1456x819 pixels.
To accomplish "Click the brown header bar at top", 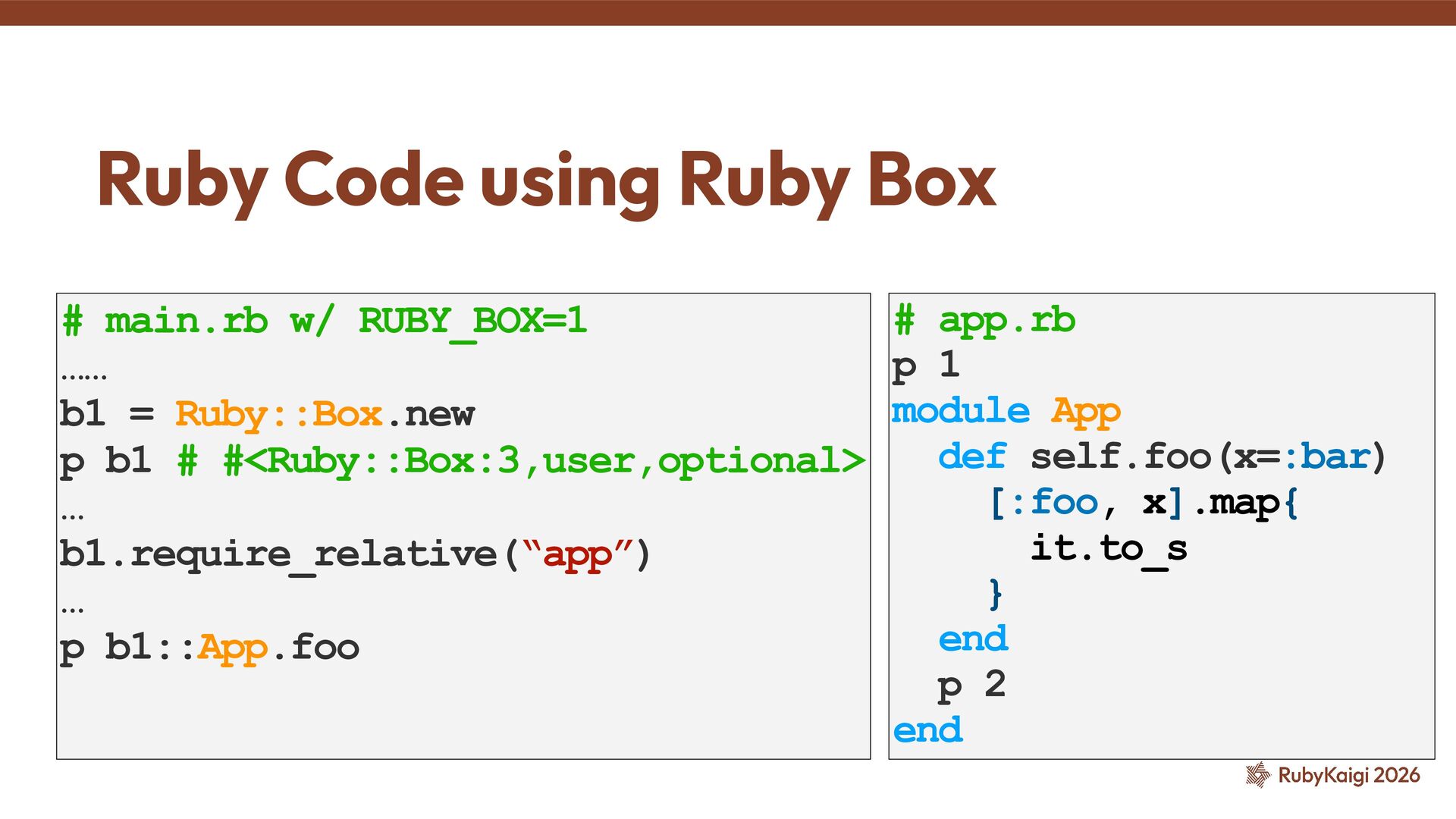I will point(728,12).
